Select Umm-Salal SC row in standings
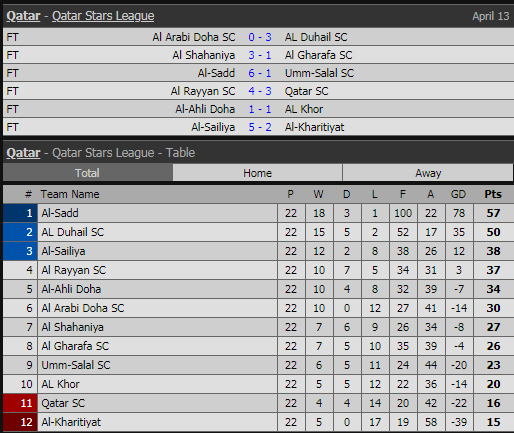The image size is (514, 433). tap(258, 365)
